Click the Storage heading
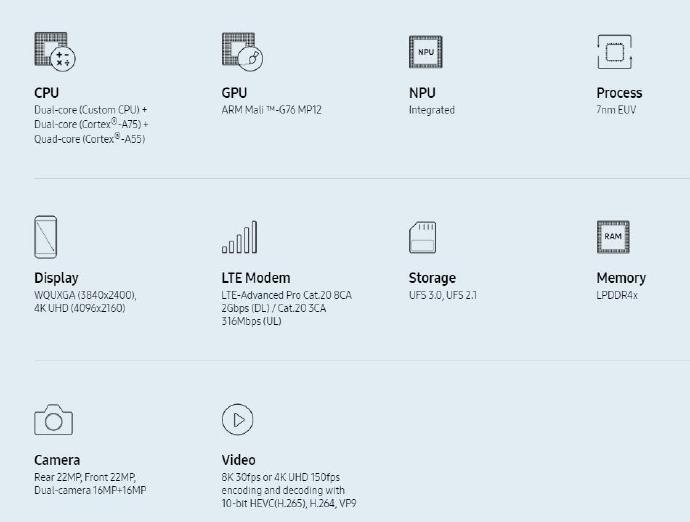This screenshot has height=522, width=690. click(432, 278)
